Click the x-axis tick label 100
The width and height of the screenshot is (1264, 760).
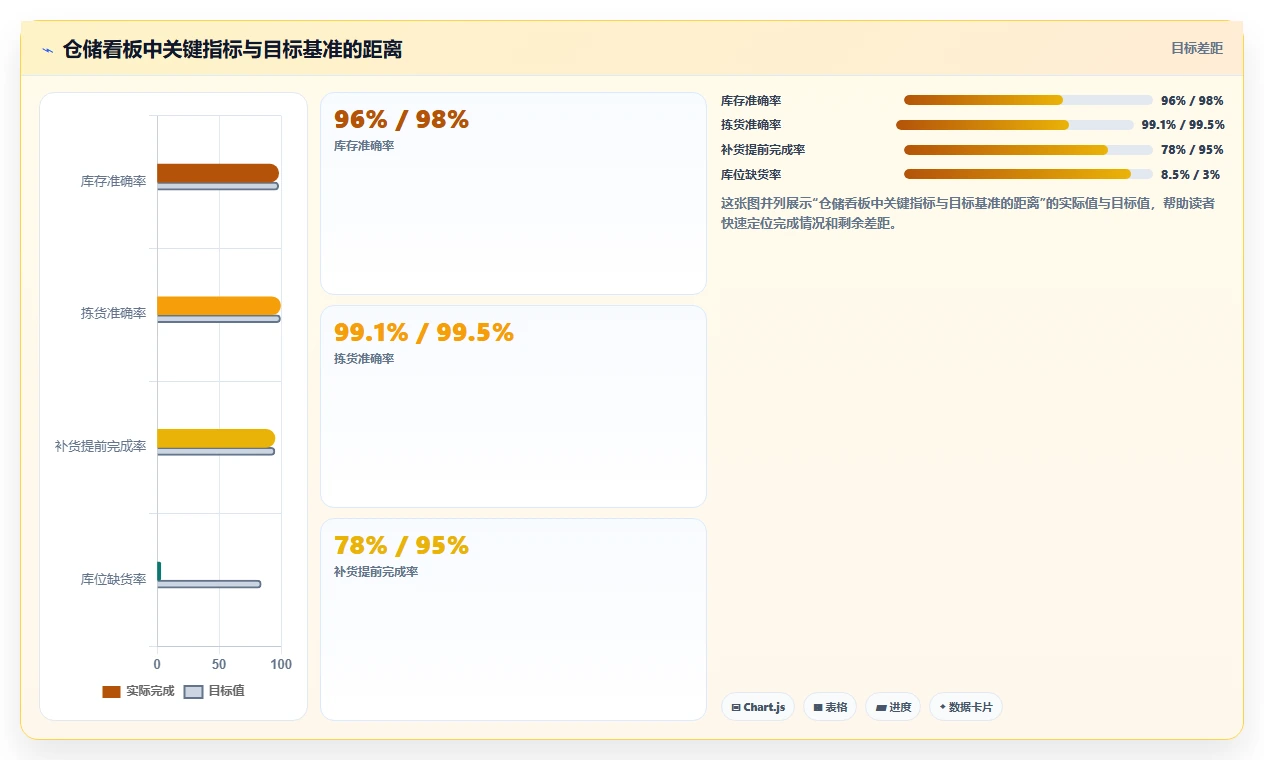281,664
